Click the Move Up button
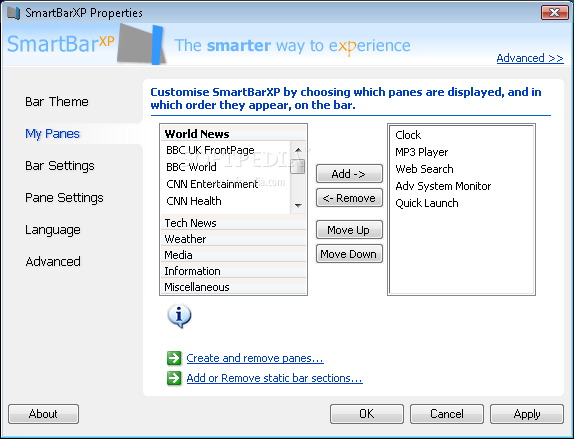574x439 pixels. point(349,230)
